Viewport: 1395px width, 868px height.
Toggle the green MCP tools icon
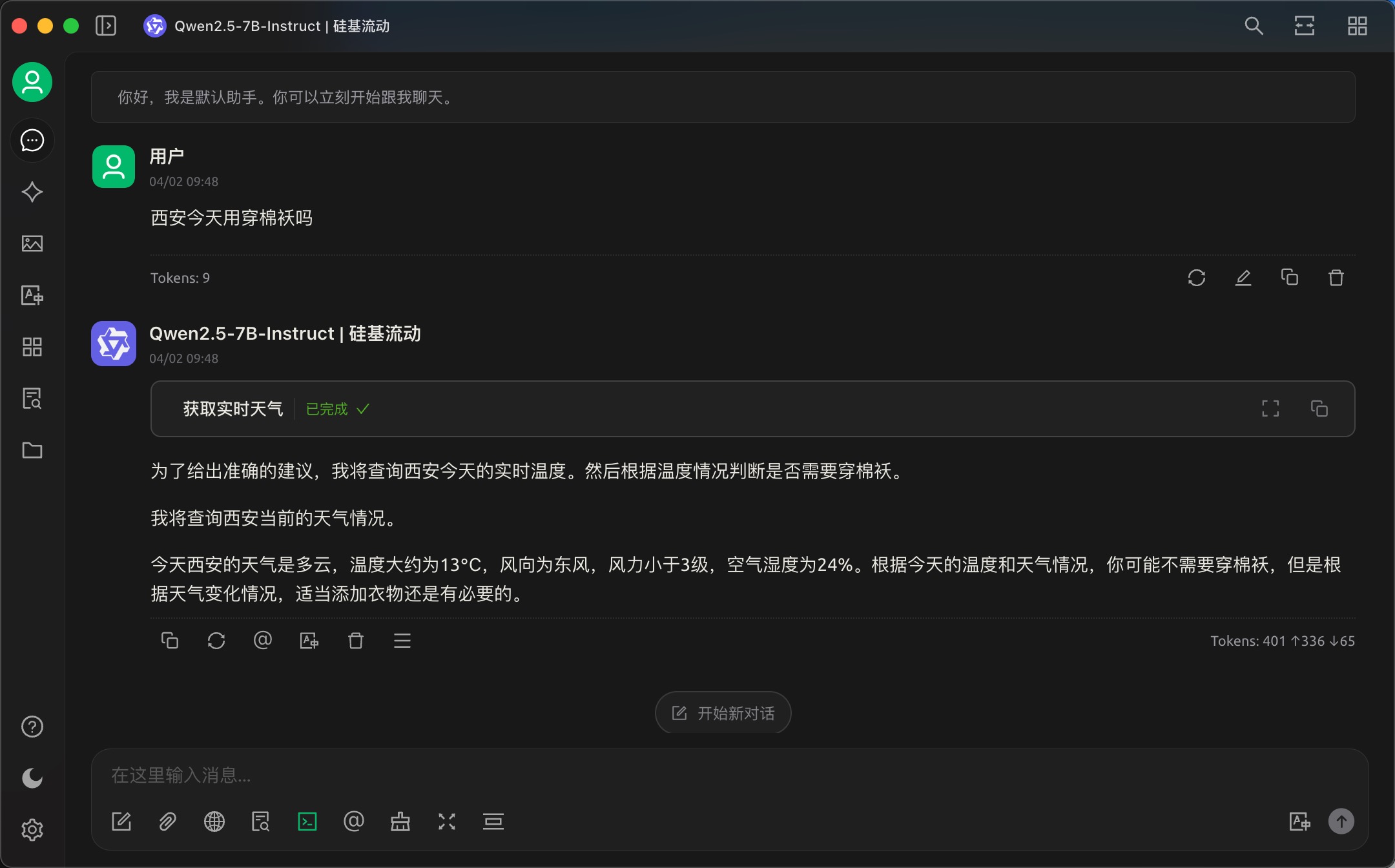click(x=307, y=821)
